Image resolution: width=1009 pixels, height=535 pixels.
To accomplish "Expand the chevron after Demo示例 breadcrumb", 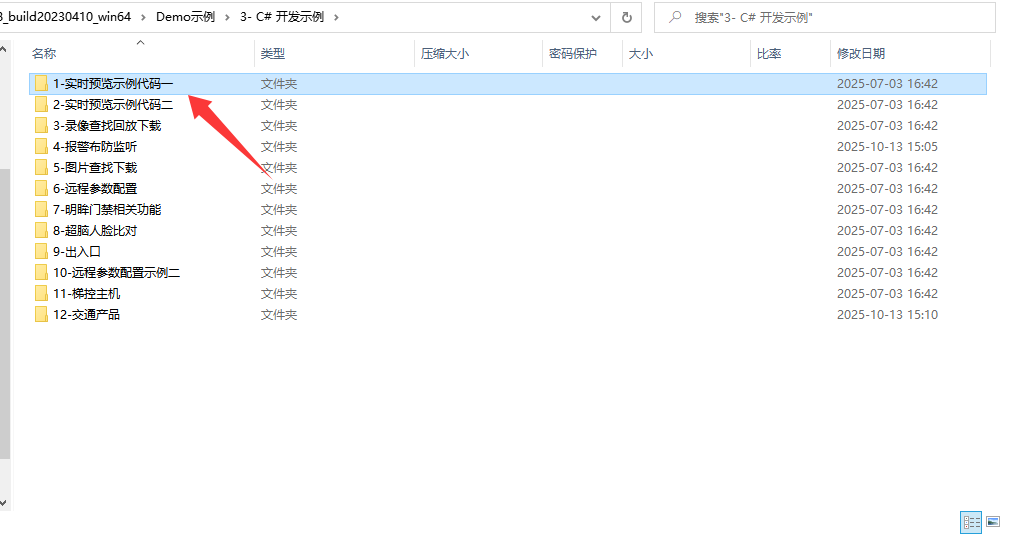I will click(x=227, y=17).
